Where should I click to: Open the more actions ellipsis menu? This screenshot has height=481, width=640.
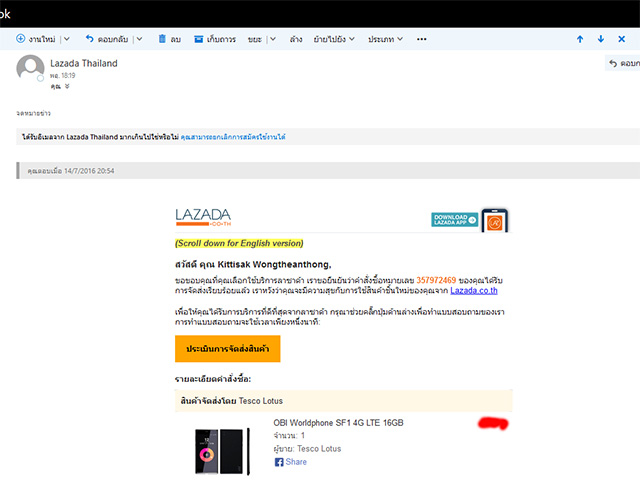click(422, 39)
